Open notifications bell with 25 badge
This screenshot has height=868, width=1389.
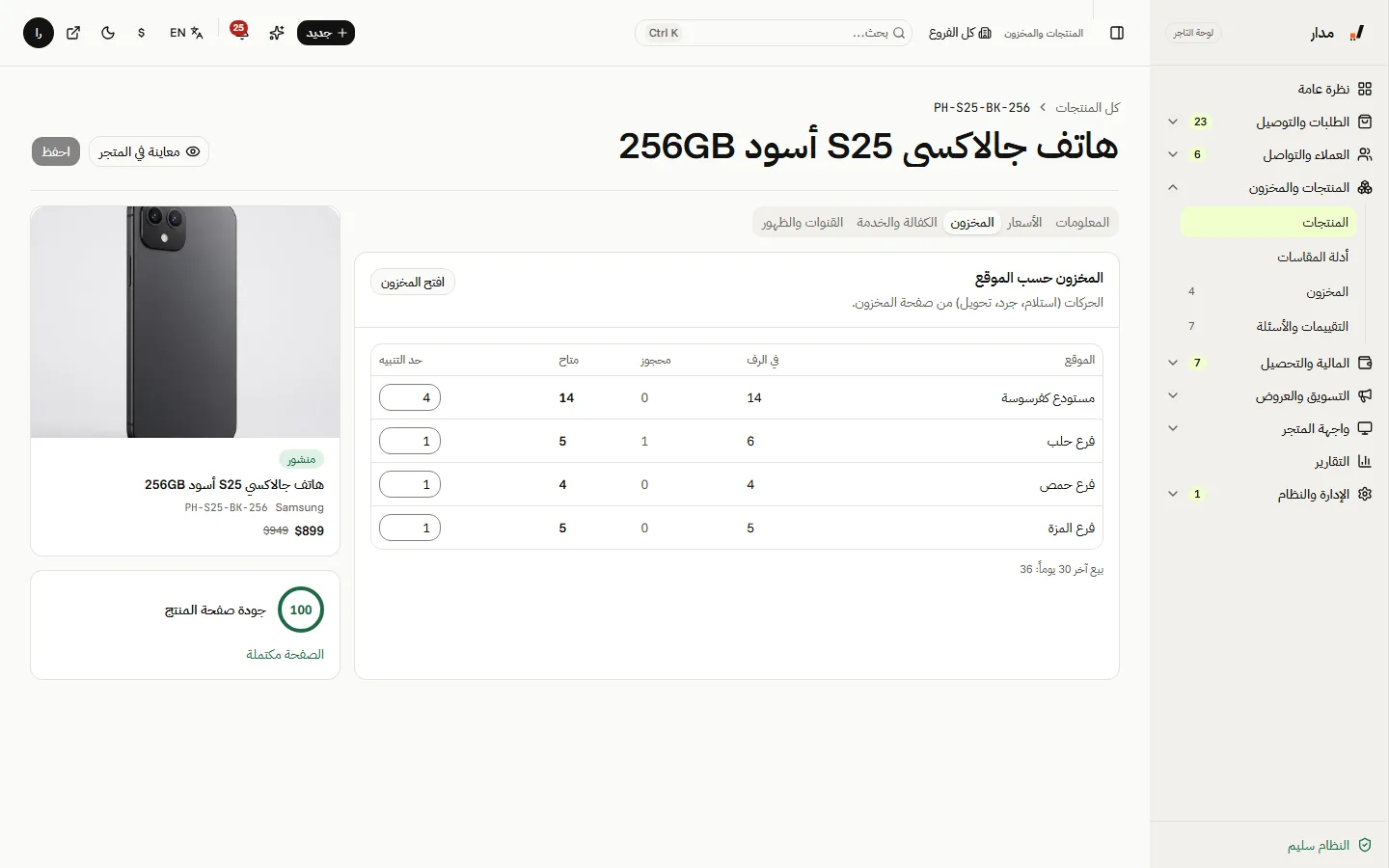click(240, 32)
